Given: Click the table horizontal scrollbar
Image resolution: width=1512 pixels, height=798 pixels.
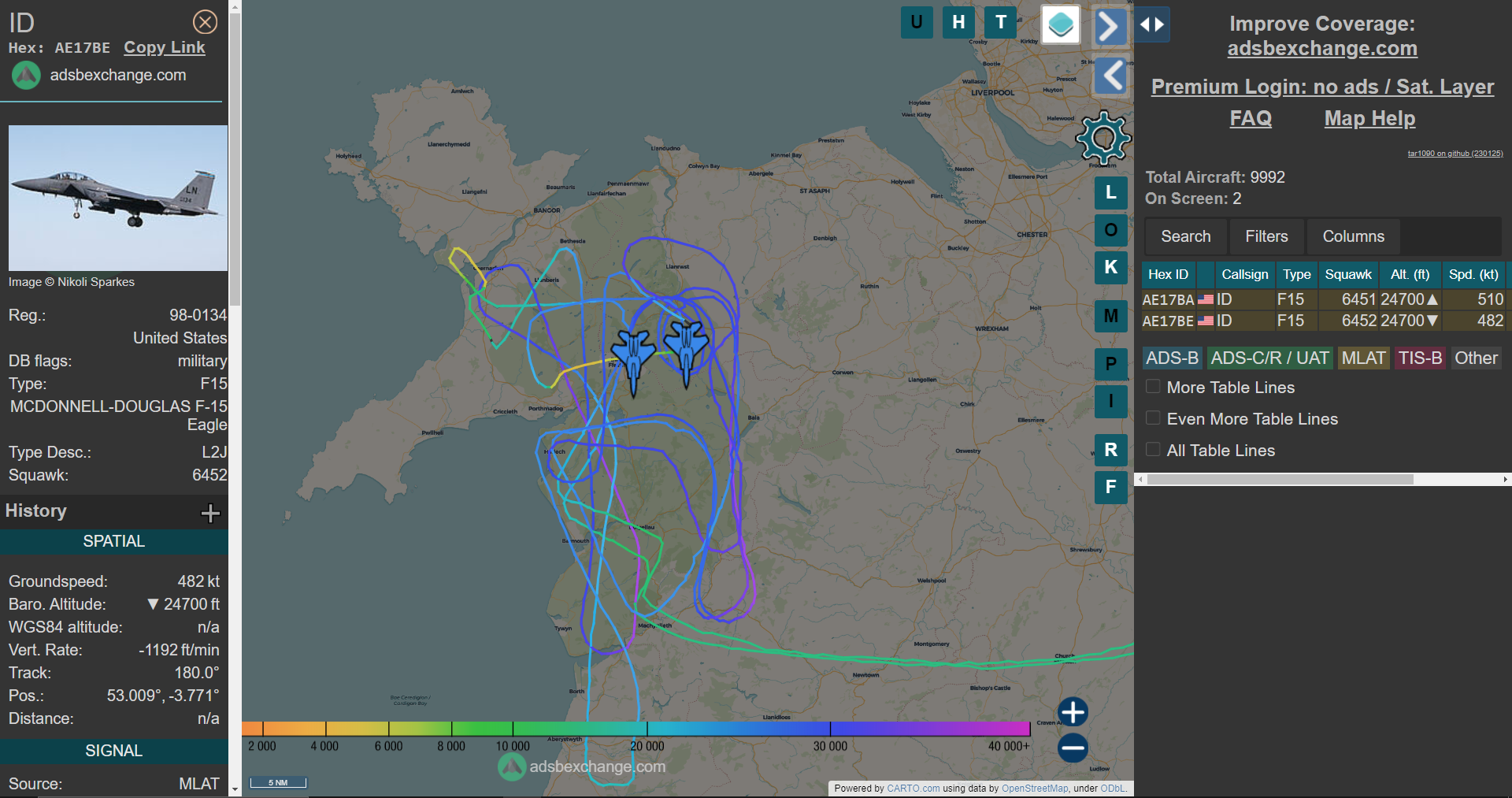Looking at the screenshot, I should [x=1280, y=479].
